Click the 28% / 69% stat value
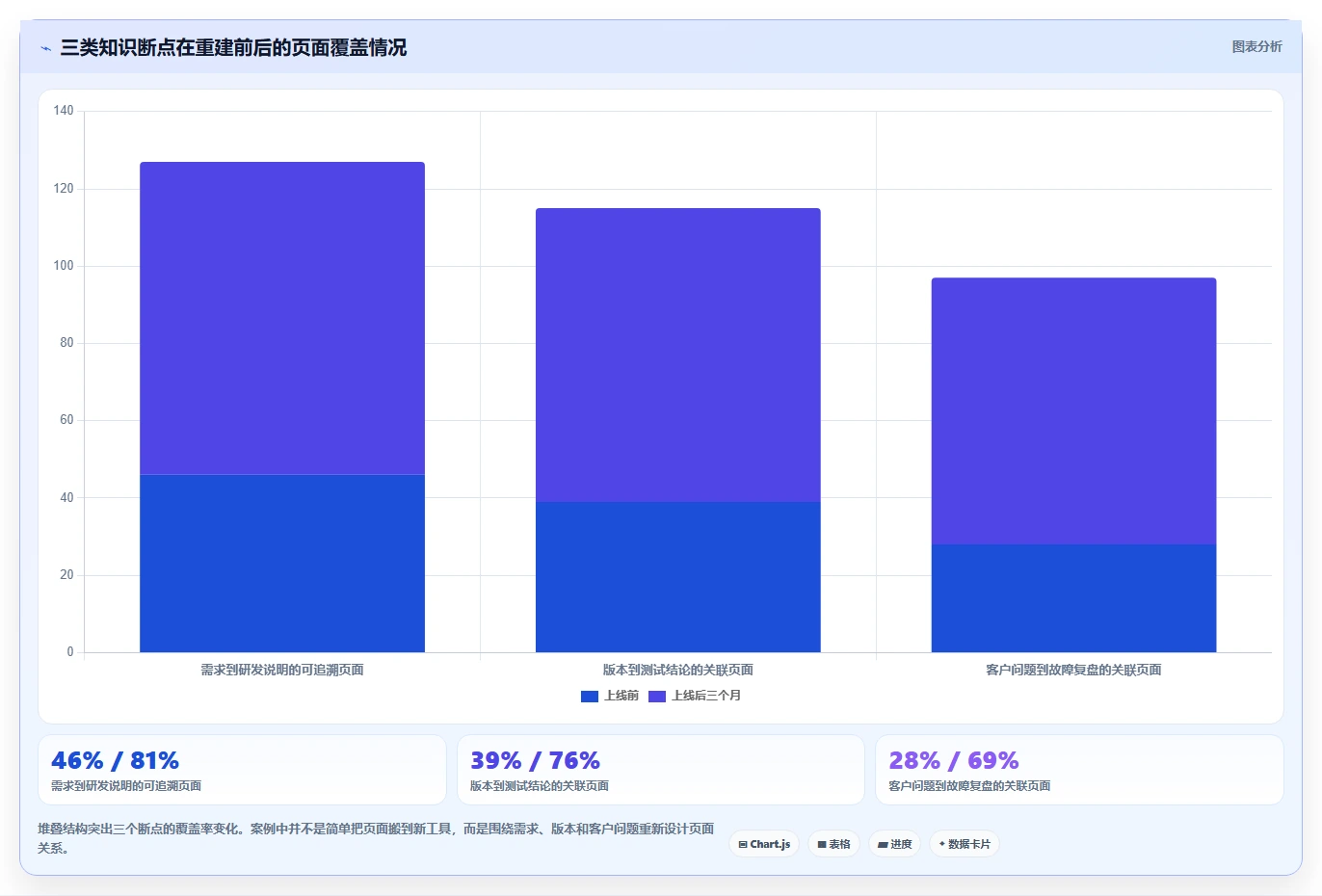 coord(953,760)
